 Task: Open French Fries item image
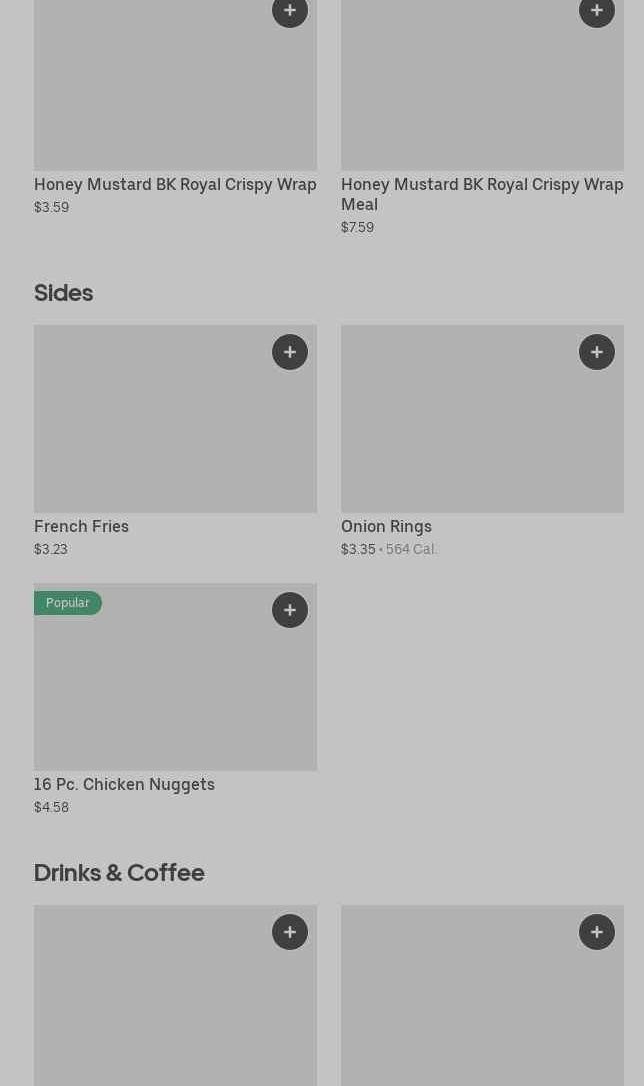click(x=175, y=430)
